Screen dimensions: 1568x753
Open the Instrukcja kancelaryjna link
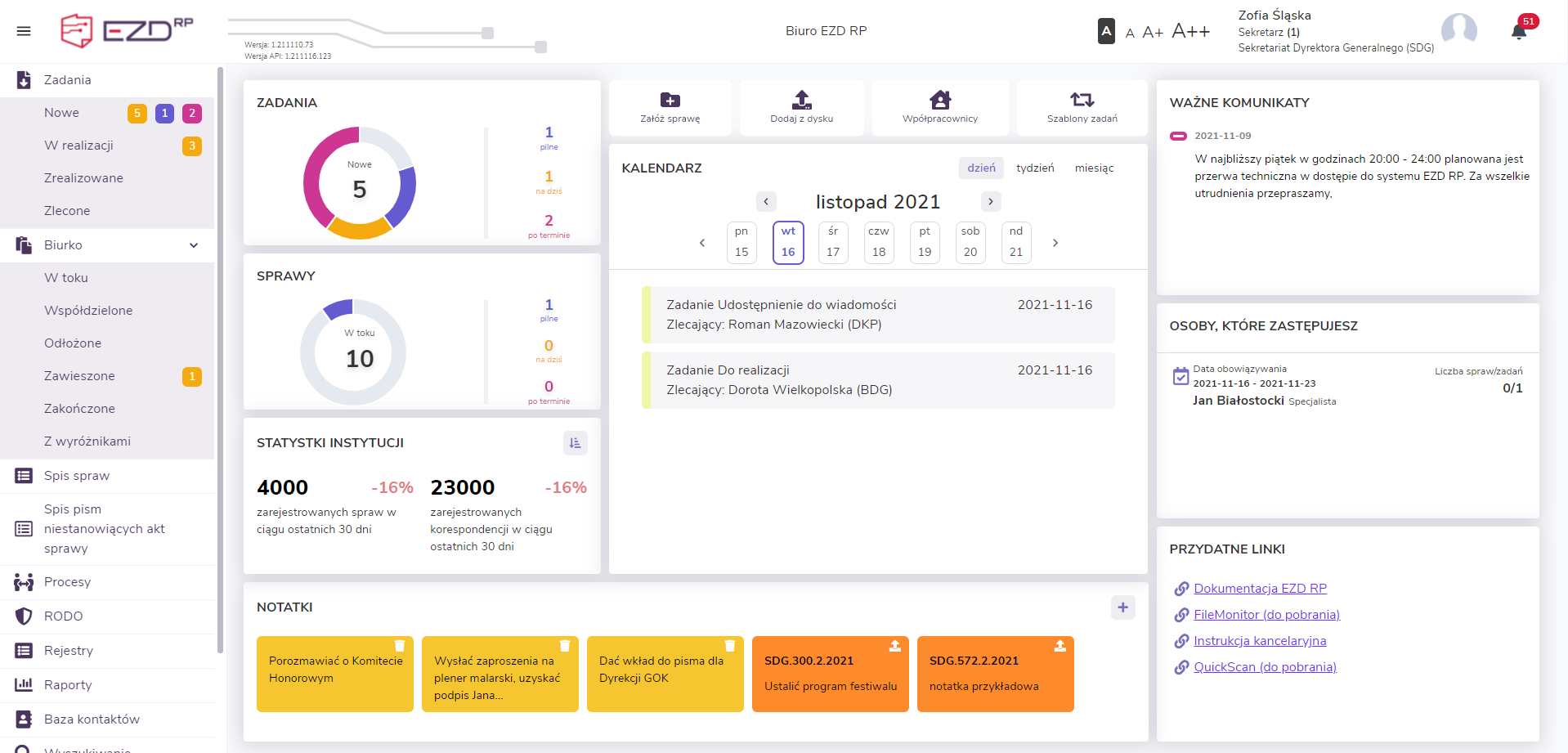click(1260, 641)
